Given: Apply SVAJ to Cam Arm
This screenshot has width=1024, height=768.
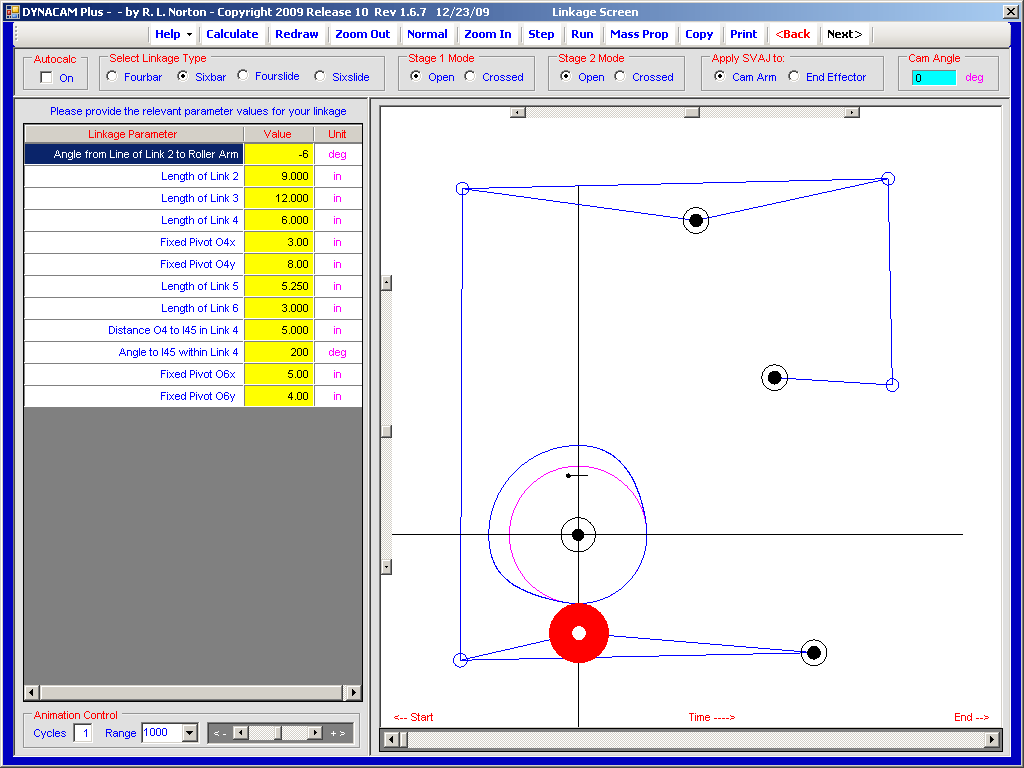Looking at the screenshot, I should 720,76.
